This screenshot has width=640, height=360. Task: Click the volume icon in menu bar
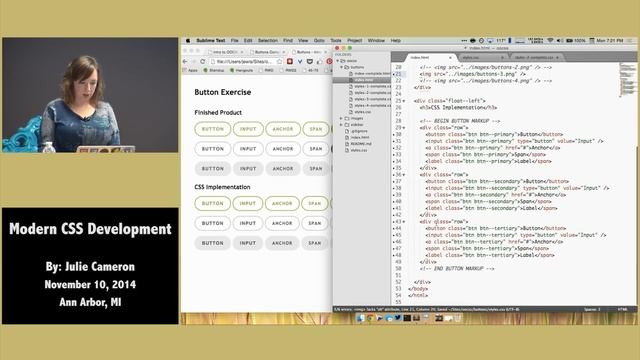click(x=560, y=40)
